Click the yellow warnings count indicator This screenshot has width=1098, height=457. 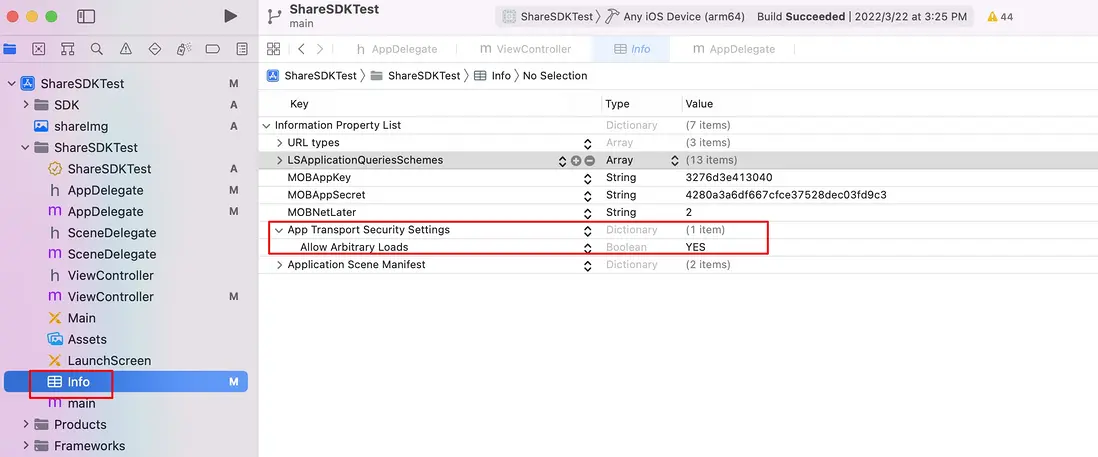click(999, 17)
